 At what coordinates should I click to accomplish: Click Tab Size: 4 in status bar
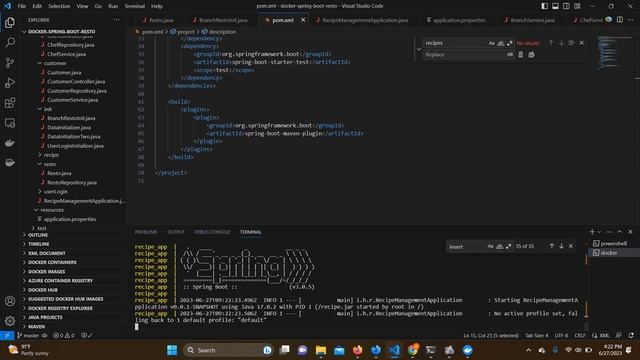[x=537, y=336]
